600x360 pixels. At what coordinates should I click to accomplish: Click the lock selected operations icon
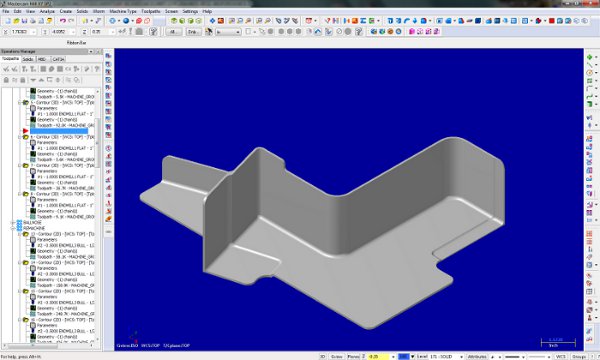tap(6, 80)
